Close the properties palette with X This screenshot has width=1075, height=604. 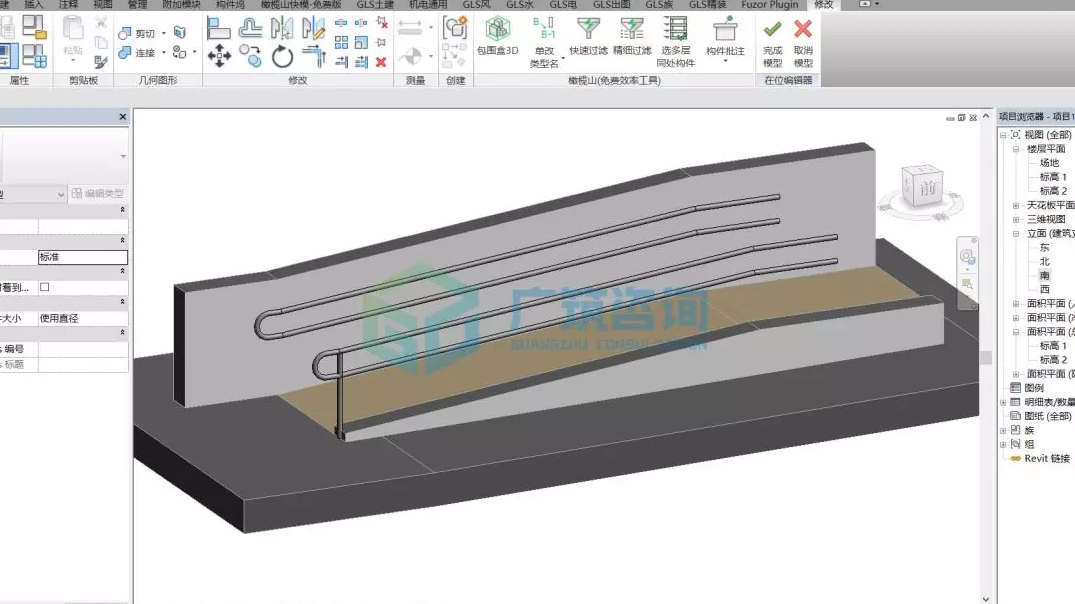[x=123, y=117]
